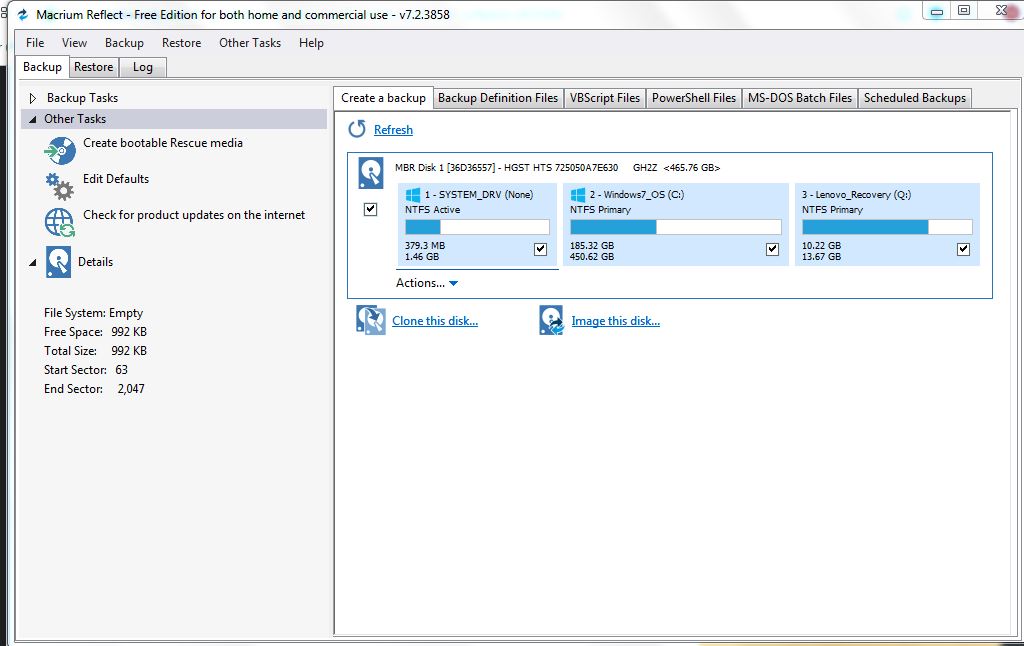The height and width of the screenshot is (646, 1024).
Task: Select the Create a backup tab
Action: (383, 97)
